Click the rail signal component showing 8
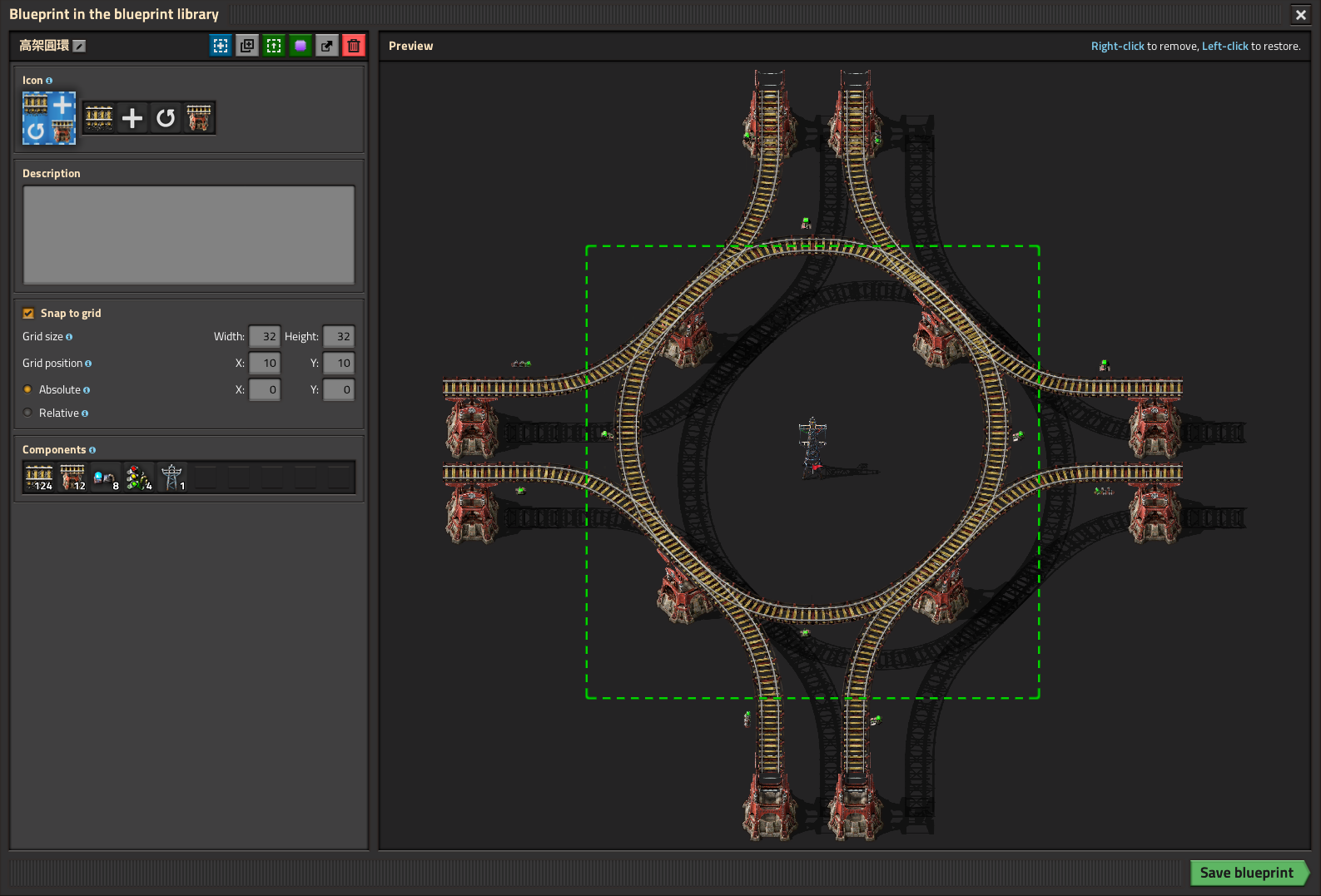 coord(106,478)
